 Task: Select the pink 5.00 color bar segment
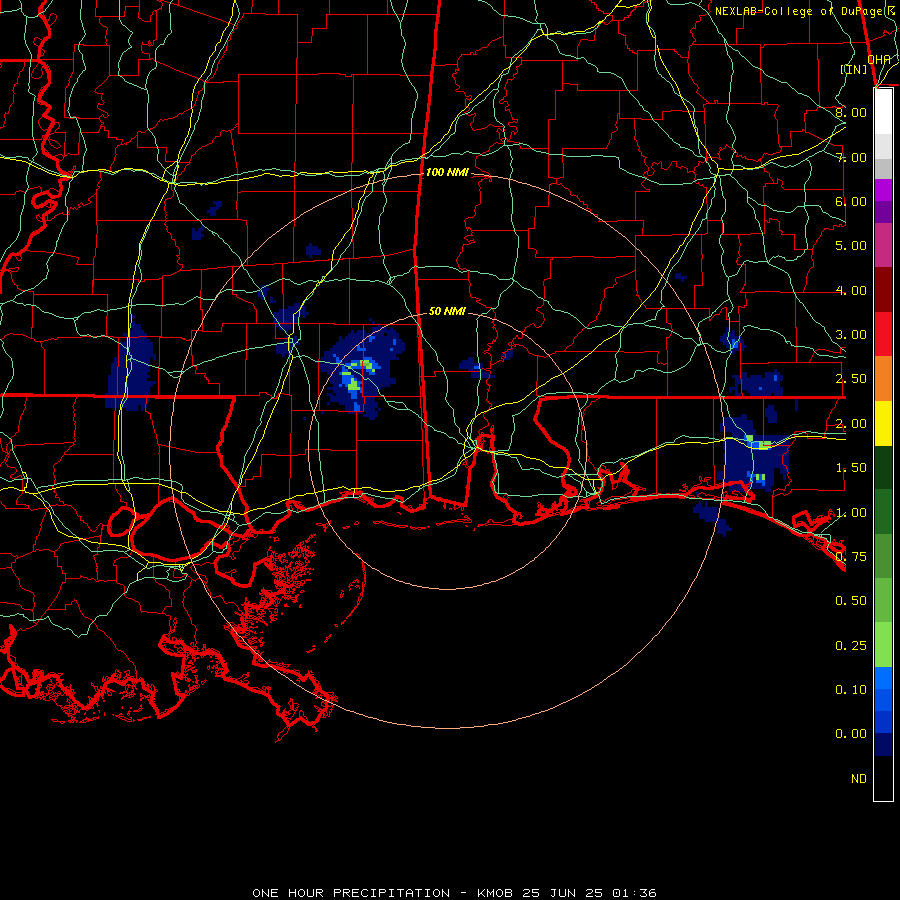pos(883,245)
